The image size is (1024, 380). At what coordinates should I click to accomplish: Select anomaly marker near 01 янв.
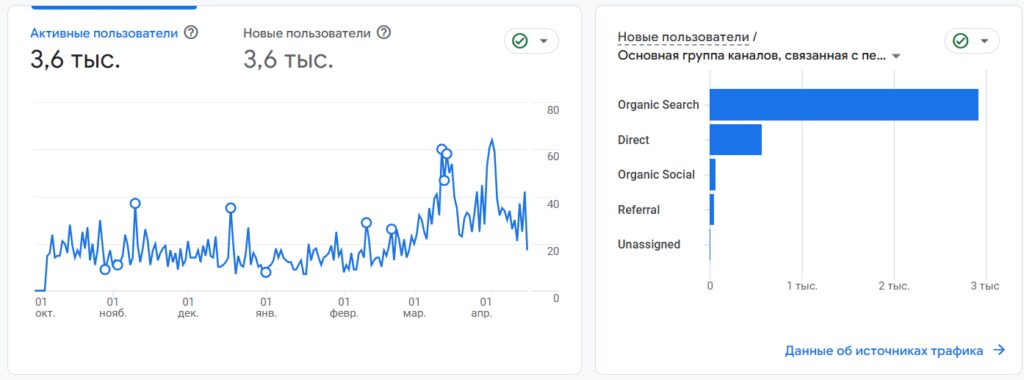tap(266, 272)
